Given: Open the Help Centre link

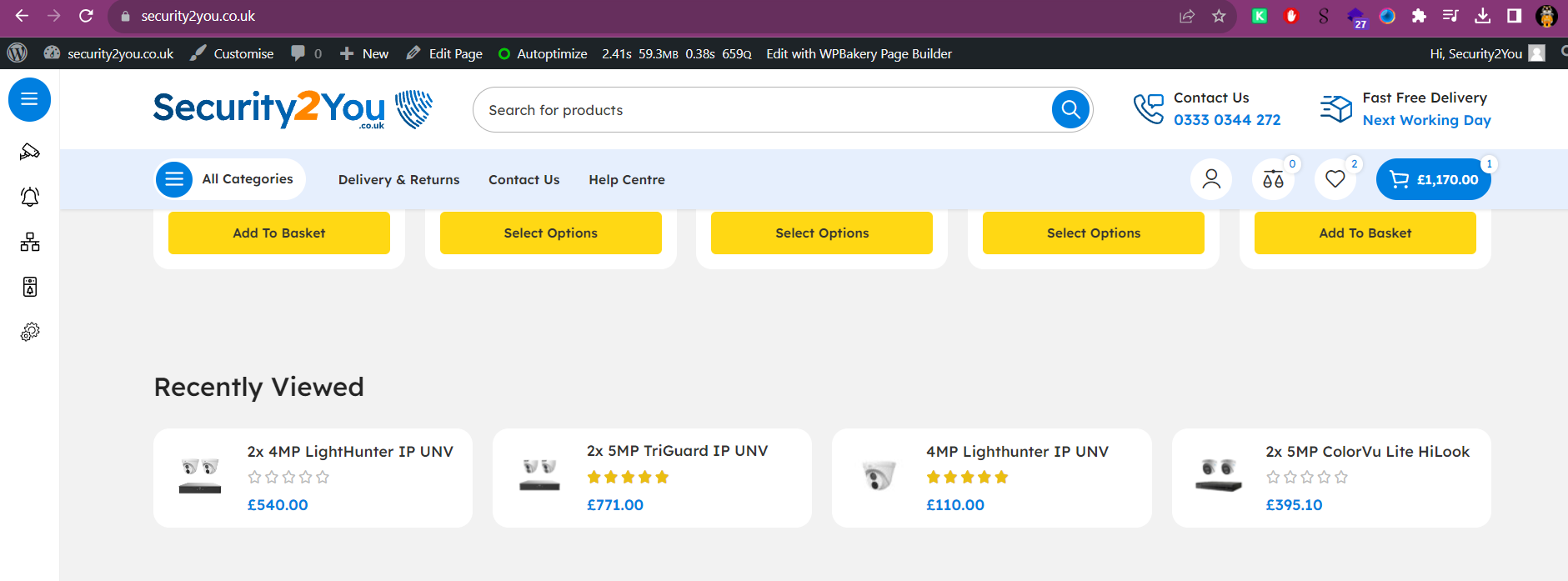Looking at the screenshot, I should [627, 180].
